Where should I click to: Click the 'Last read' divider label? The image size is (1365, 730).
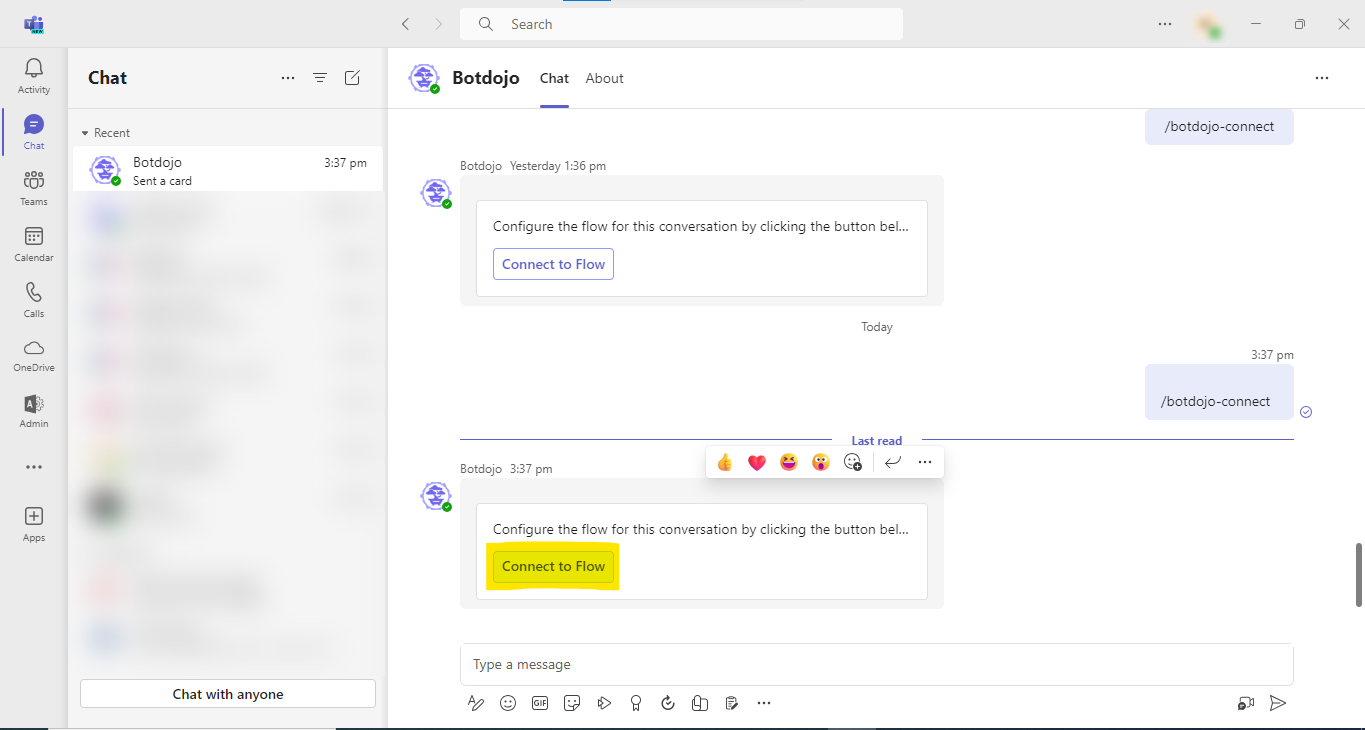pos(877,440)
